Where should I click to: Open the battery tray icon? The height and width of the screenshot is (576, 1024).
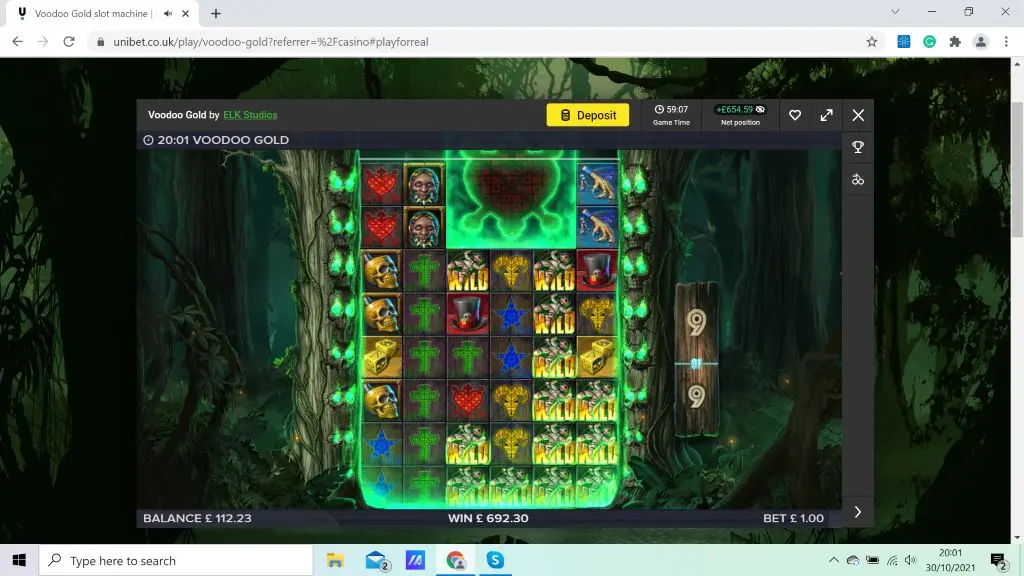tap(872, 560)
